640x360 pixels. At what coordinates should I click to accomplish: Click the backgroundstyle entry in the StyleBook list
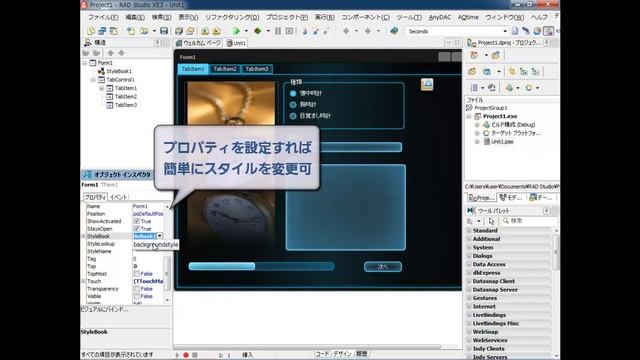point(156,244)
